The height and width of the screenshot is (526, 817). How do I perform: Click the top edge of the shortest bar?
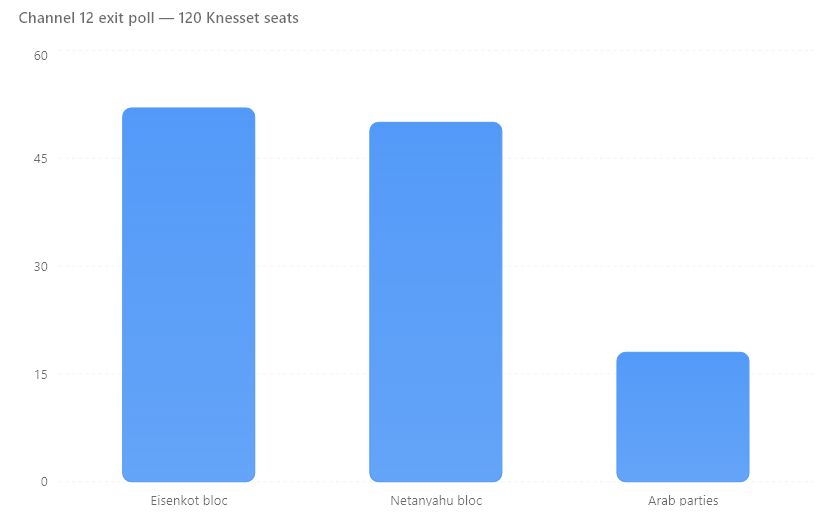(x=683, y=355)
